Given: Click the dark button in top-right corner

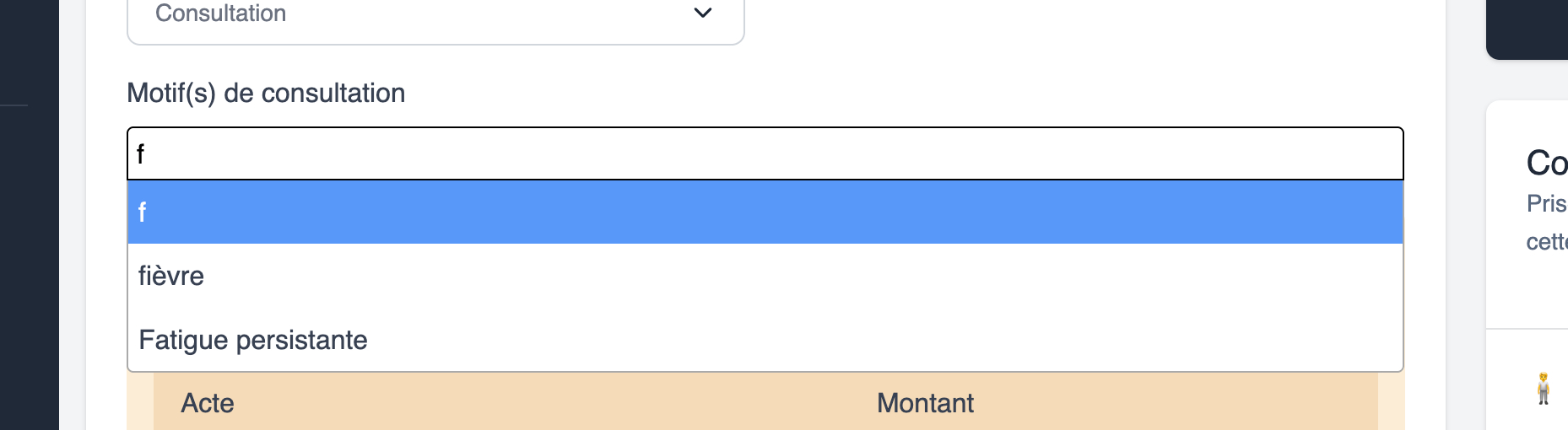Looking at the screenshot, I should tap(1527, 27).
